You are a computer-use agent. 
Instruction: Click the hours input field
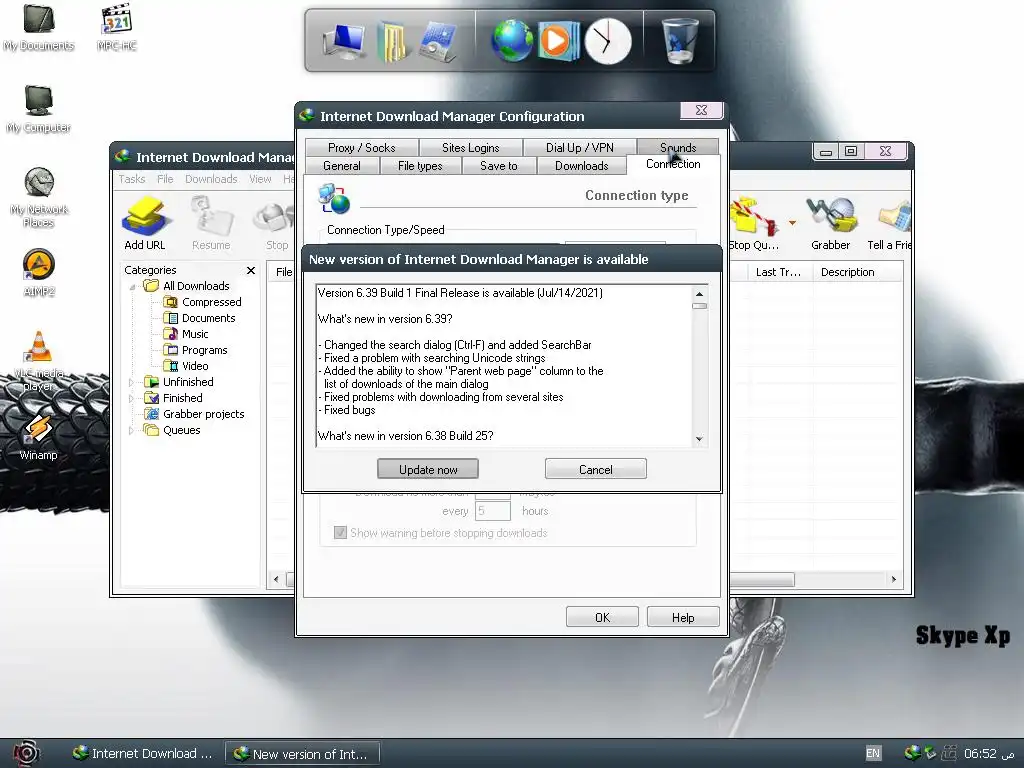coord(492,511)
